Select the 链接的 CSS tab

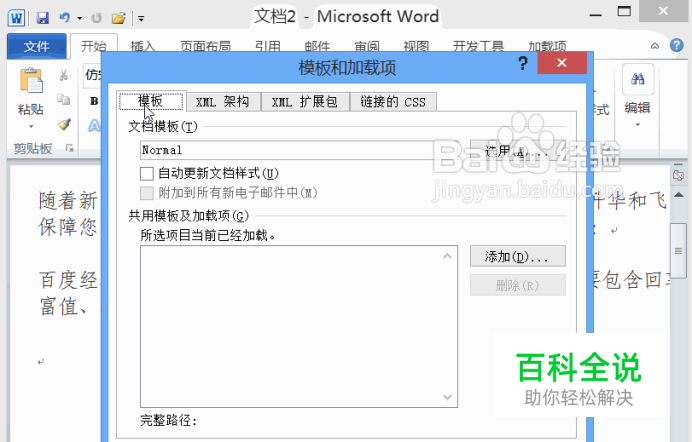[393, 102]
